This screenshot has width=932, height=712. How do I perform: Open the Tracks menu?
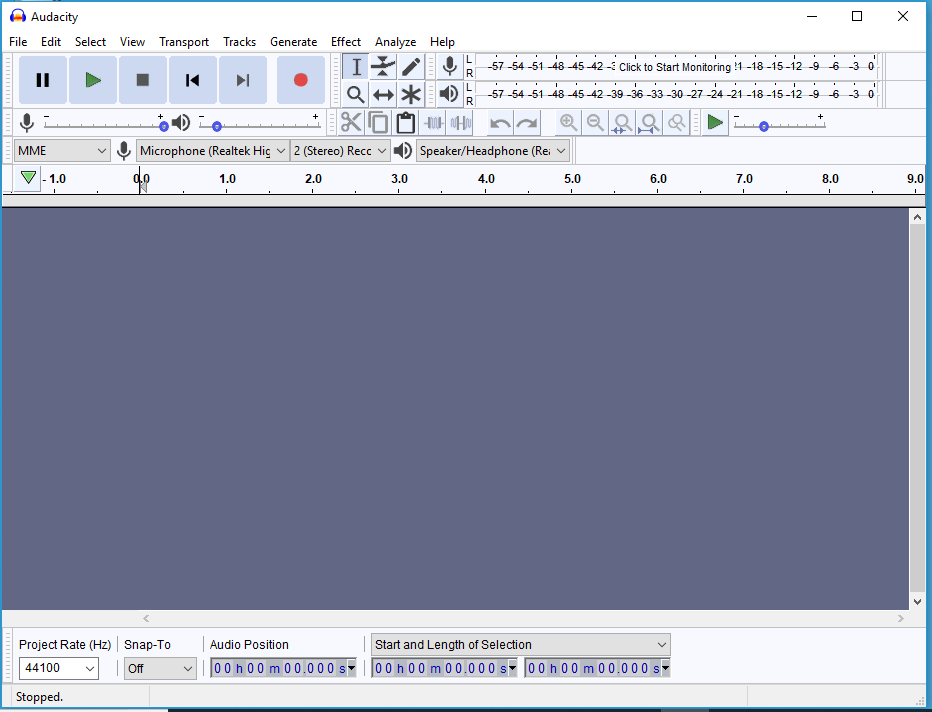(240, 42)
